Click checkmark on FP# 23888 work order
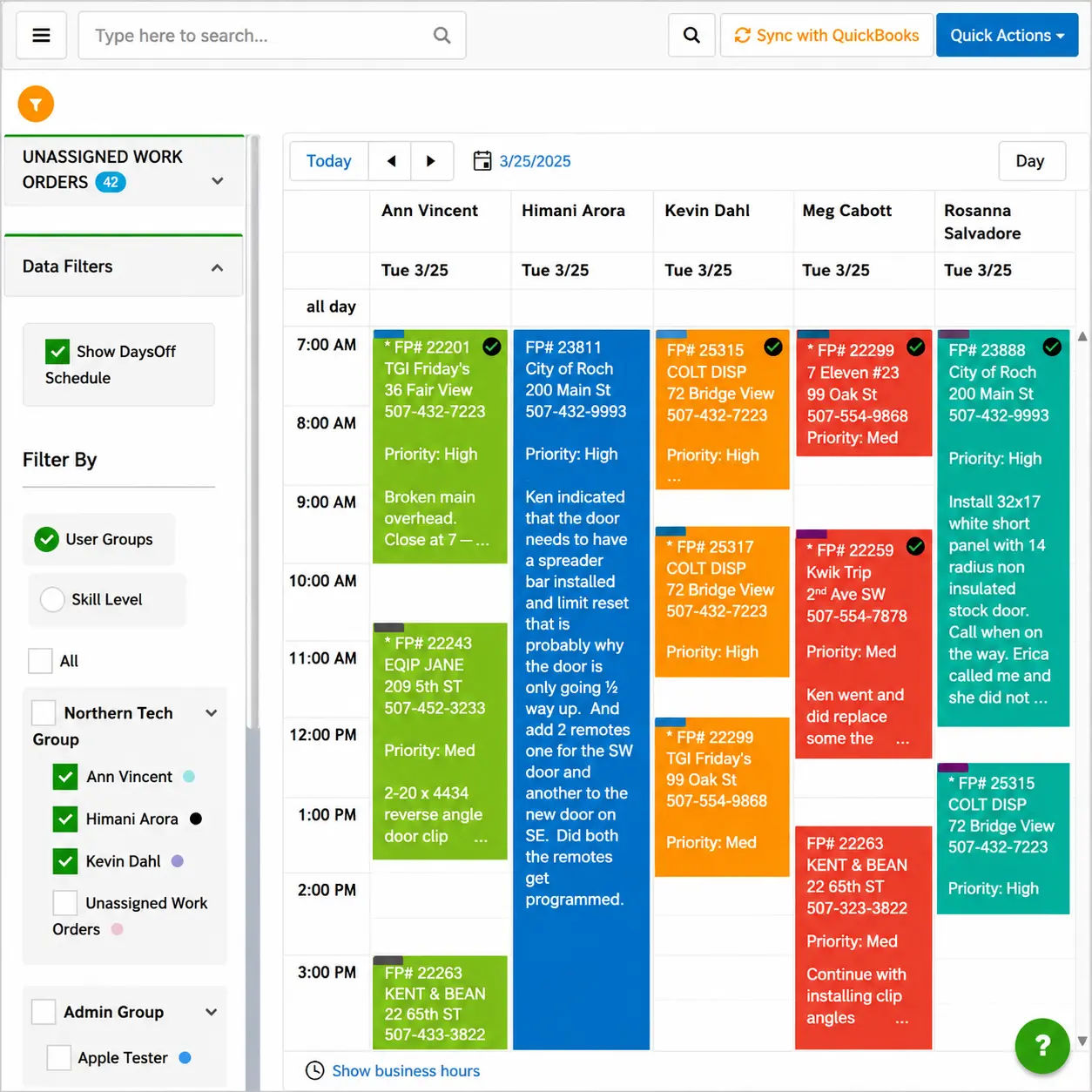 [x=1052, y=347]
